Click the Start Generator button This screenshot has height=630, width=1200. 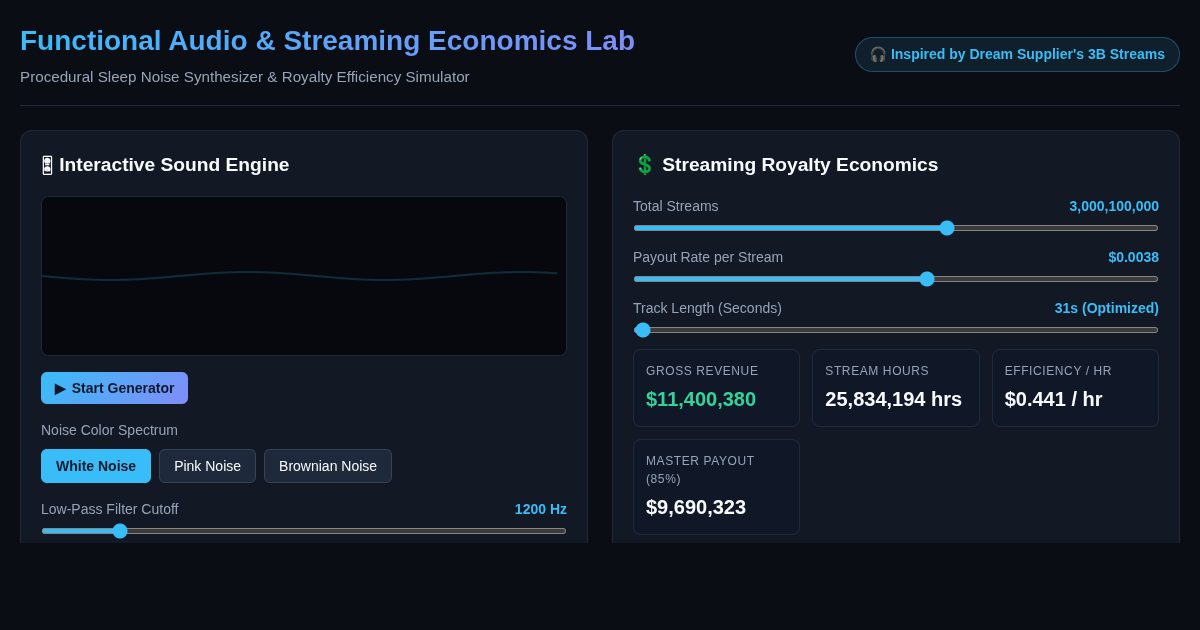coord(114,388)
